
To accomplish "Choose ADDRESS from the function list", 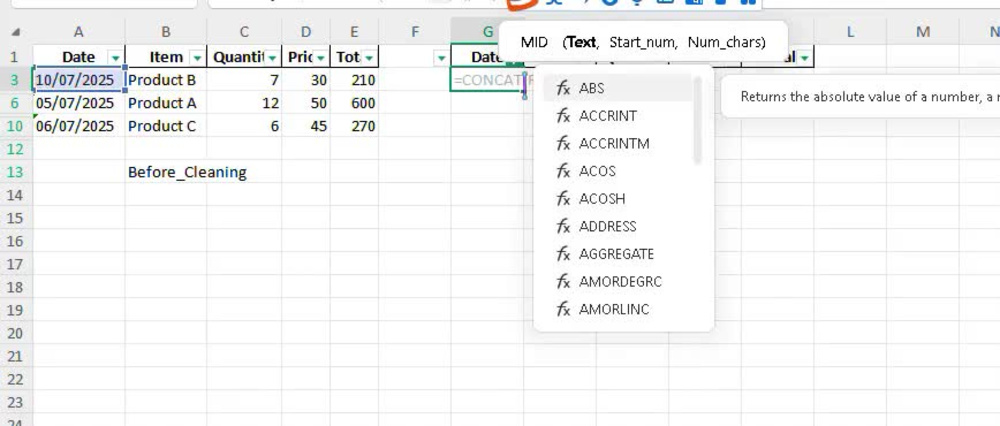I will coord(618,226).
